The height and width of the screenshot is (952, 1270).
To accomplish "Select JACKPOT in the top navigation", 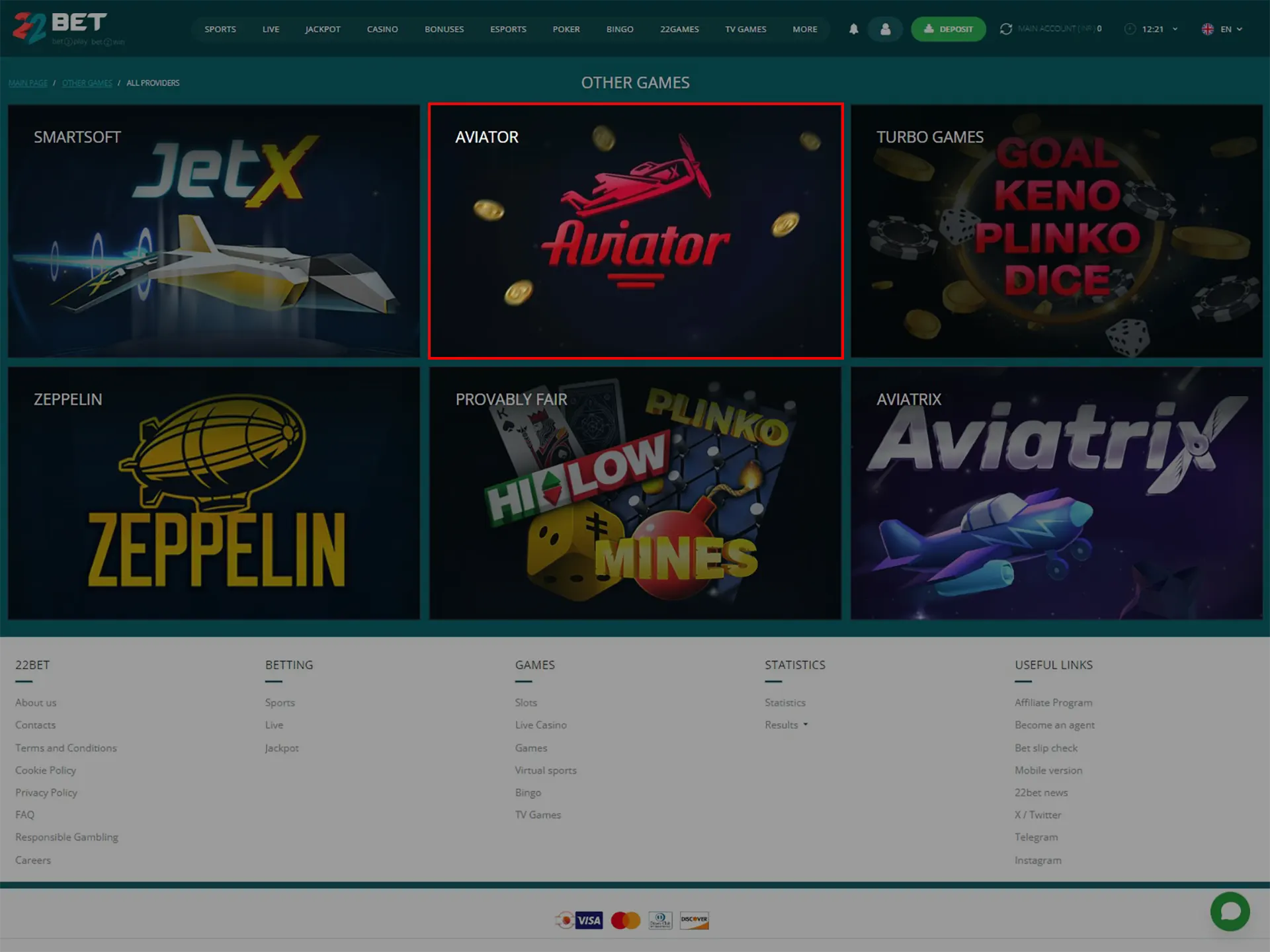I will click(323, 29).
